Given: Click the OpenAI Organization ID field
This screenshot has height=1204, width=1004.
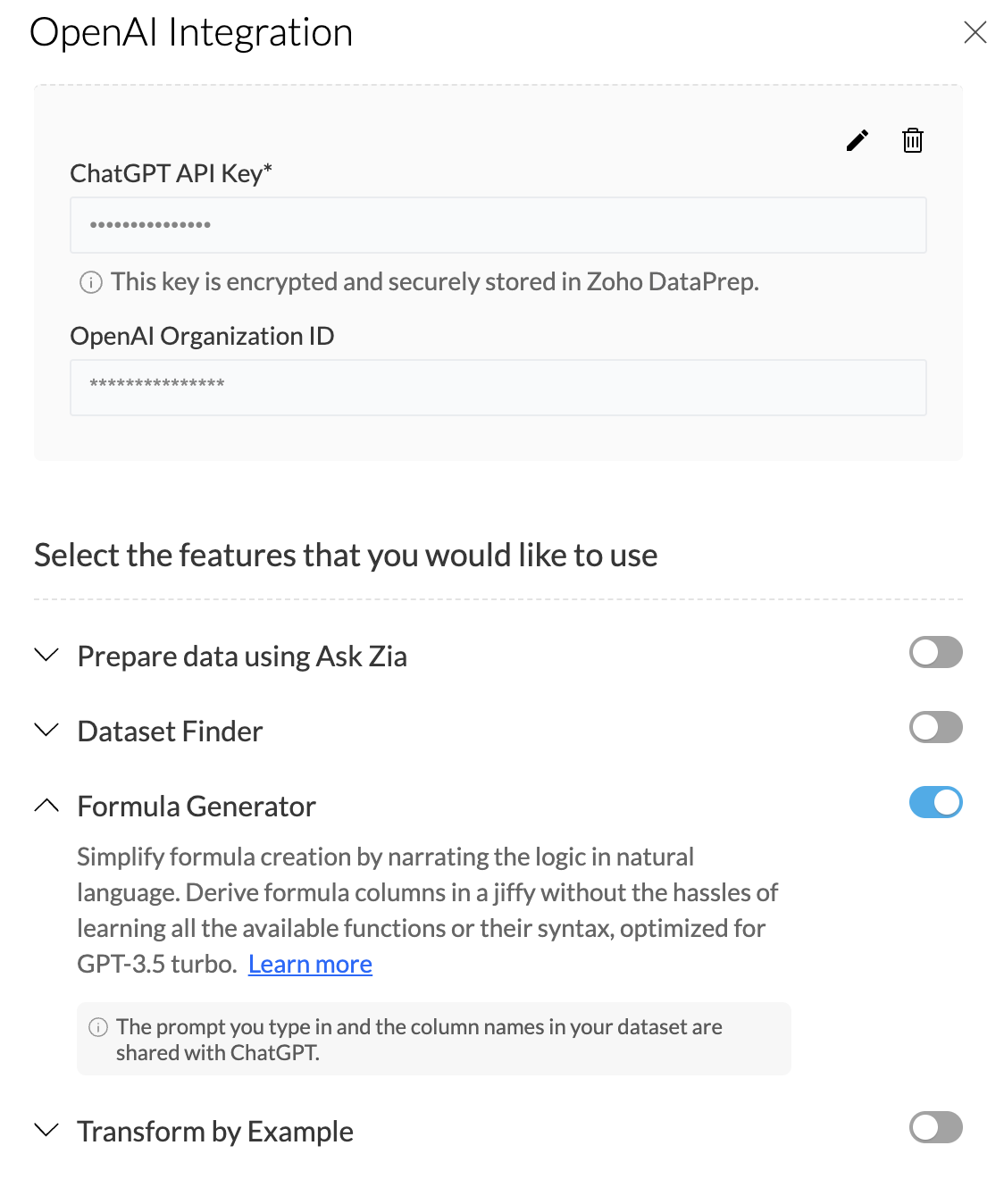Looking at the screenshot, I should coord(498,388).
